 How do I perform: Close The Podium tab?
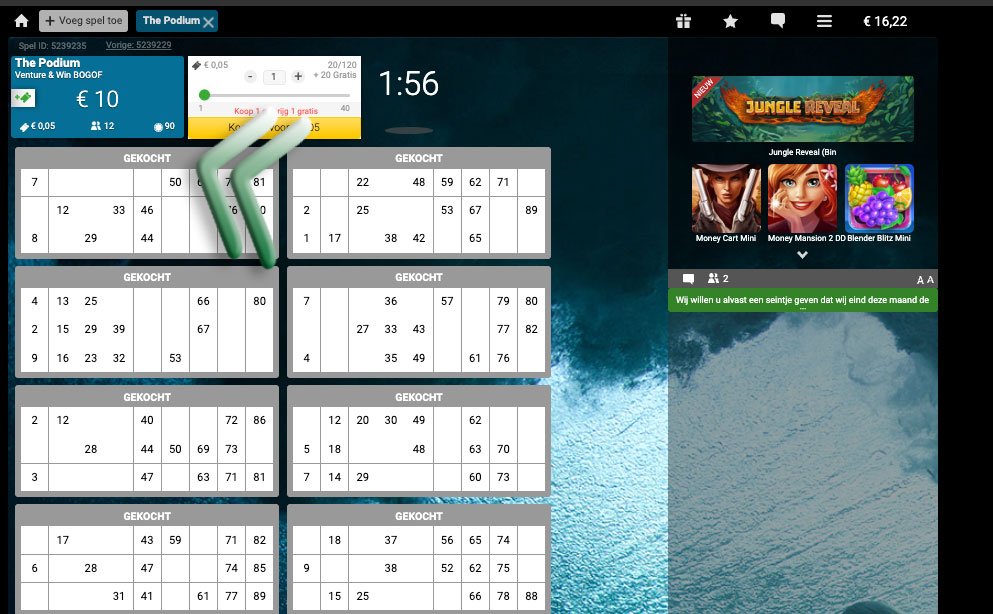[208, 22]
